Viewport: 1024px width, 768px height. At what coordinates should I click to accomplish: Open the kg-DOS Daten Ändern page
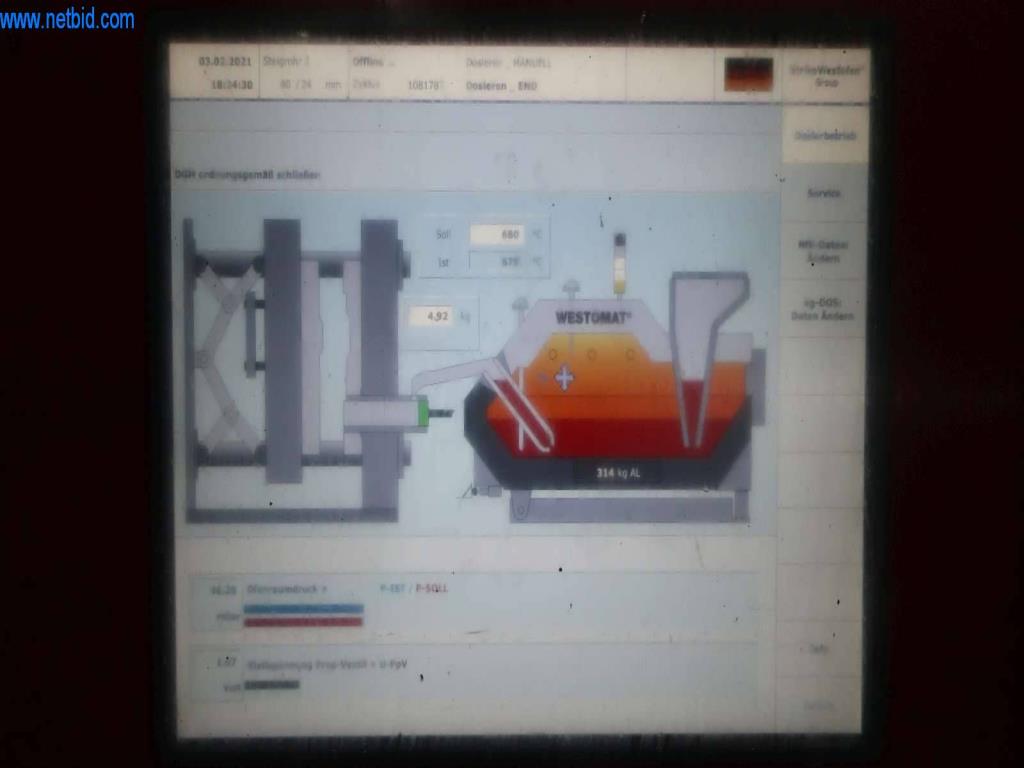tap(825, 309)
